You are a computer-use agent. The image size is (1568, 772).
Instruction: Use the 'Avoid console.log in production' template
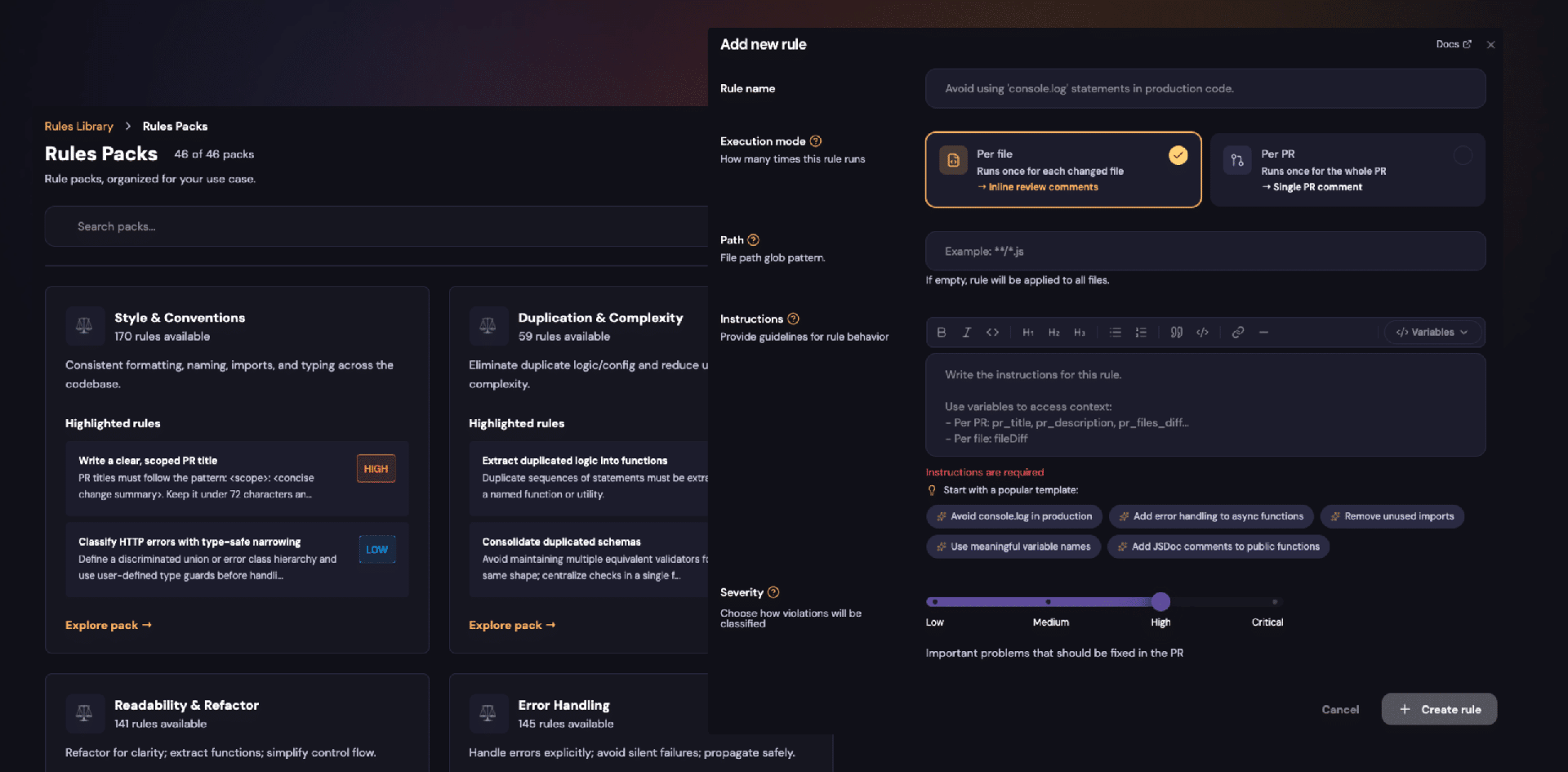[1014, 516]
